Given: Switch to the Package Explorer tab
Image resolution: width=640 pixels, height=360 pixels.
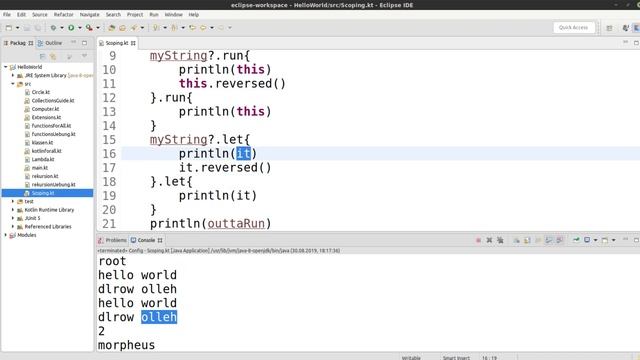Looking at the screenshot, I should 18,43.
